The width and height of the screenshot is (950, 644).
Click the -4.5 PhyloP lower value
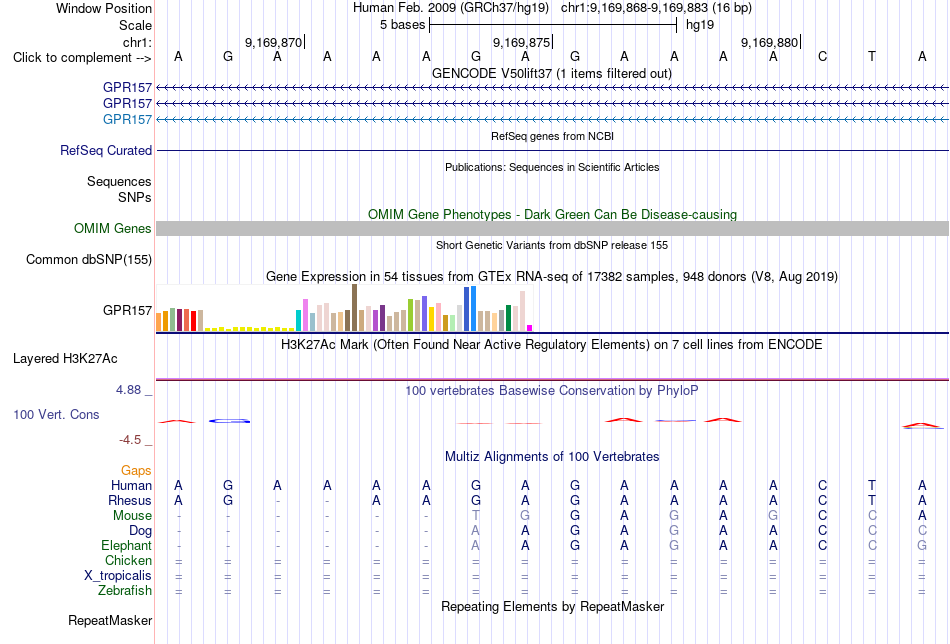(x=130, y=440)
